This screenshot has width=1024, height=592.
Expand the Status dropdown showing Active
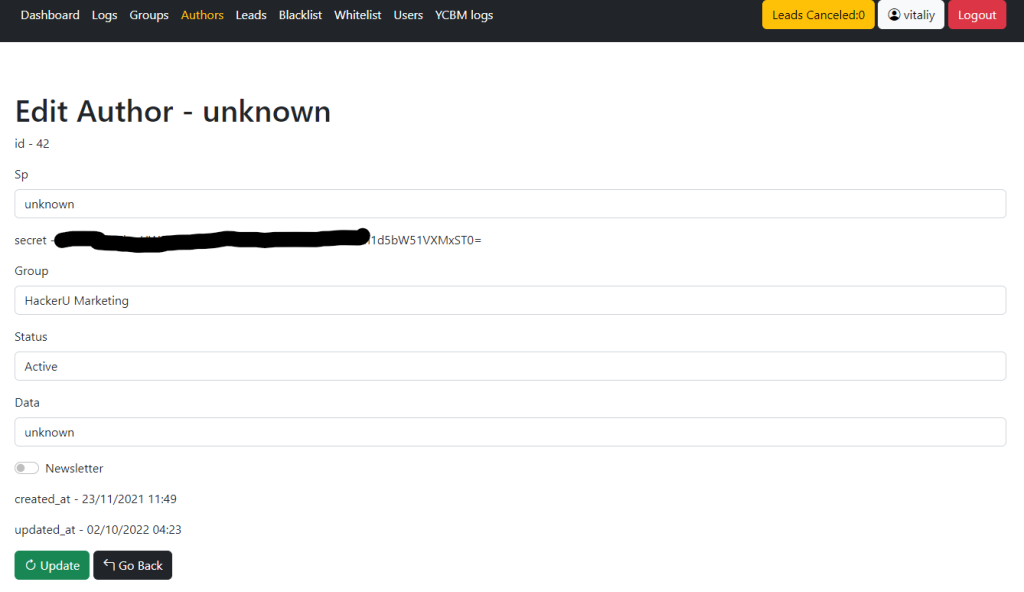[510, 366]
